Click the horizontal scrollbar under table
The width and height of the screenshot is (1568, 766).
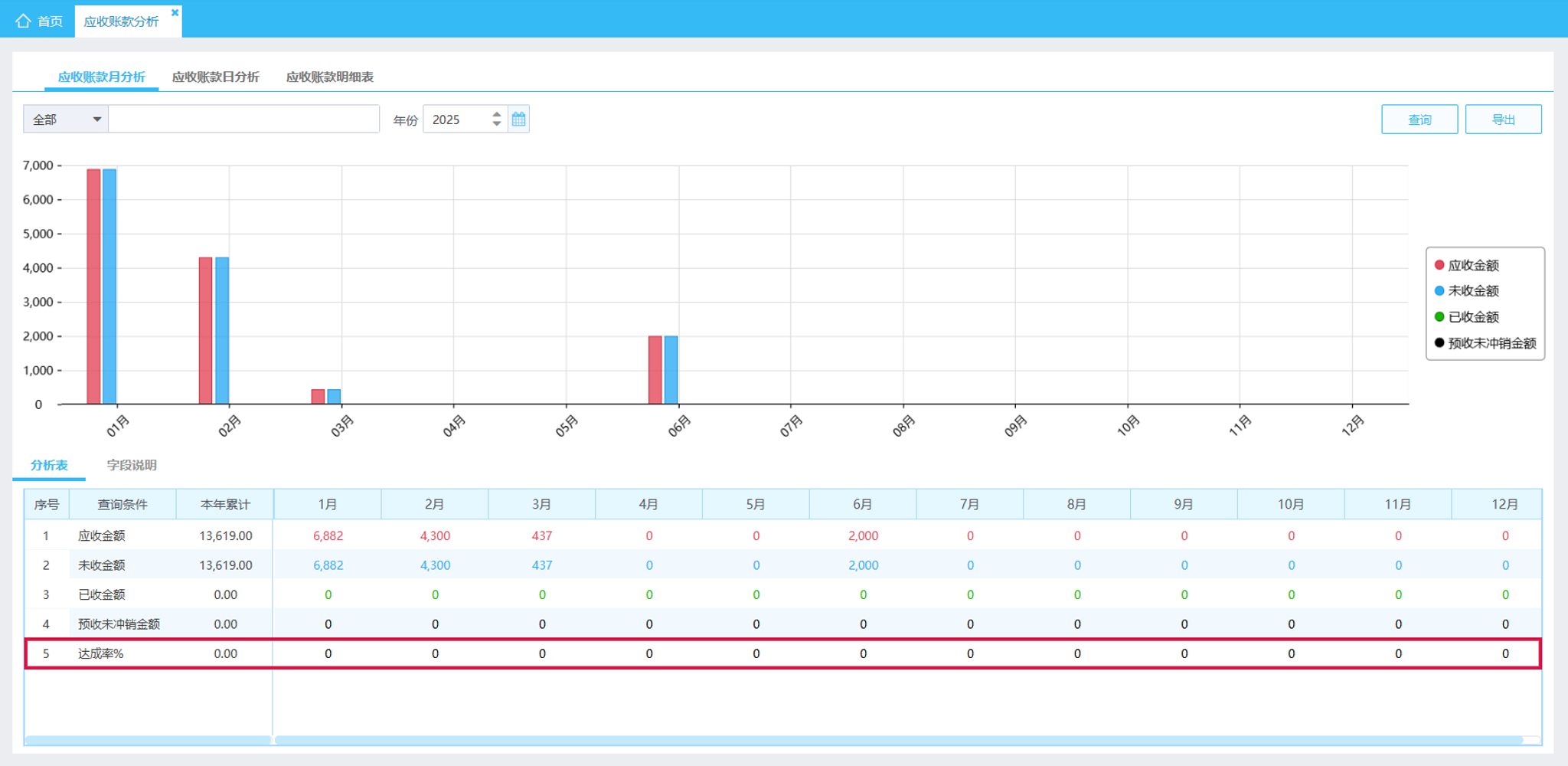pos(899,740)
